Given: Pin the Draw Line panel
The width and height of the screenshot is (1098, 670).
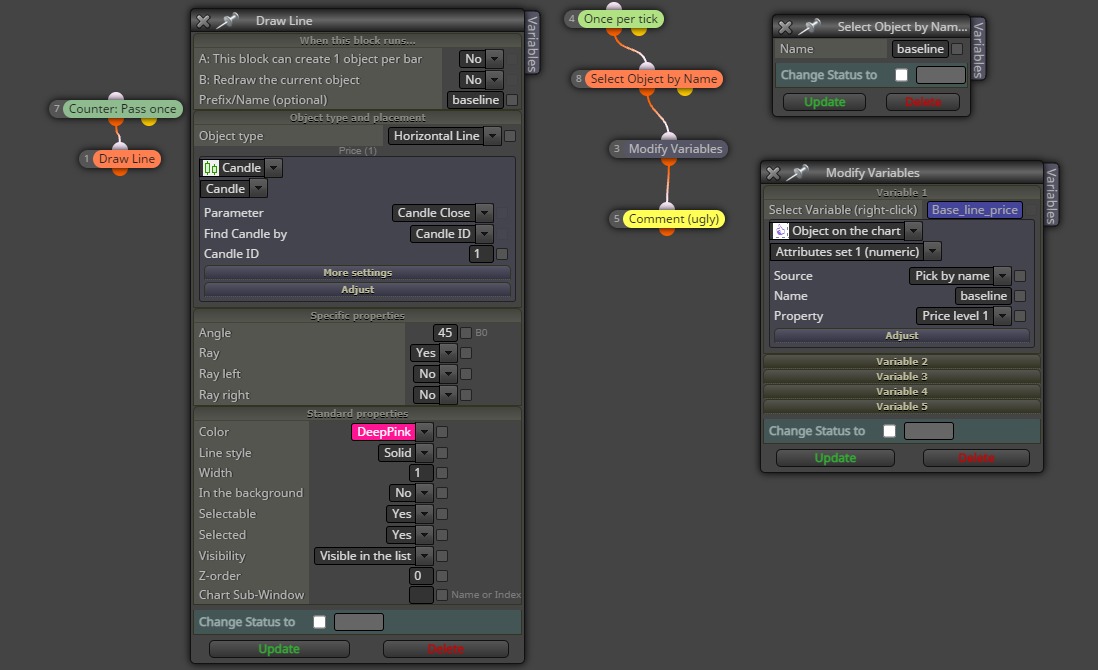Looking at the screenshot, I should click(x=227, y=21).
